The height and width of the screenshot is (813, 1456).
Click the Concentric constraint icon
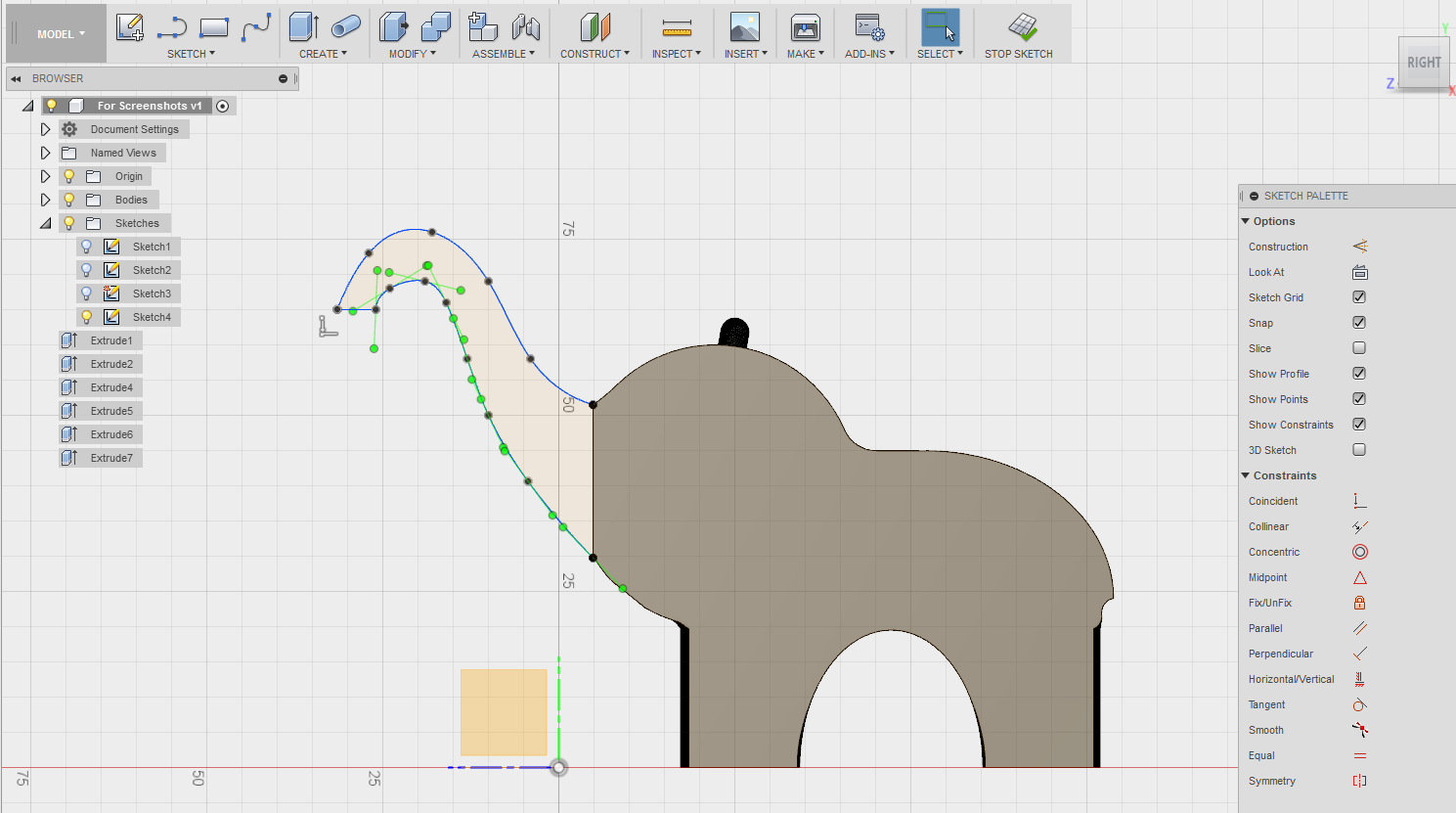pos(1359,552)
